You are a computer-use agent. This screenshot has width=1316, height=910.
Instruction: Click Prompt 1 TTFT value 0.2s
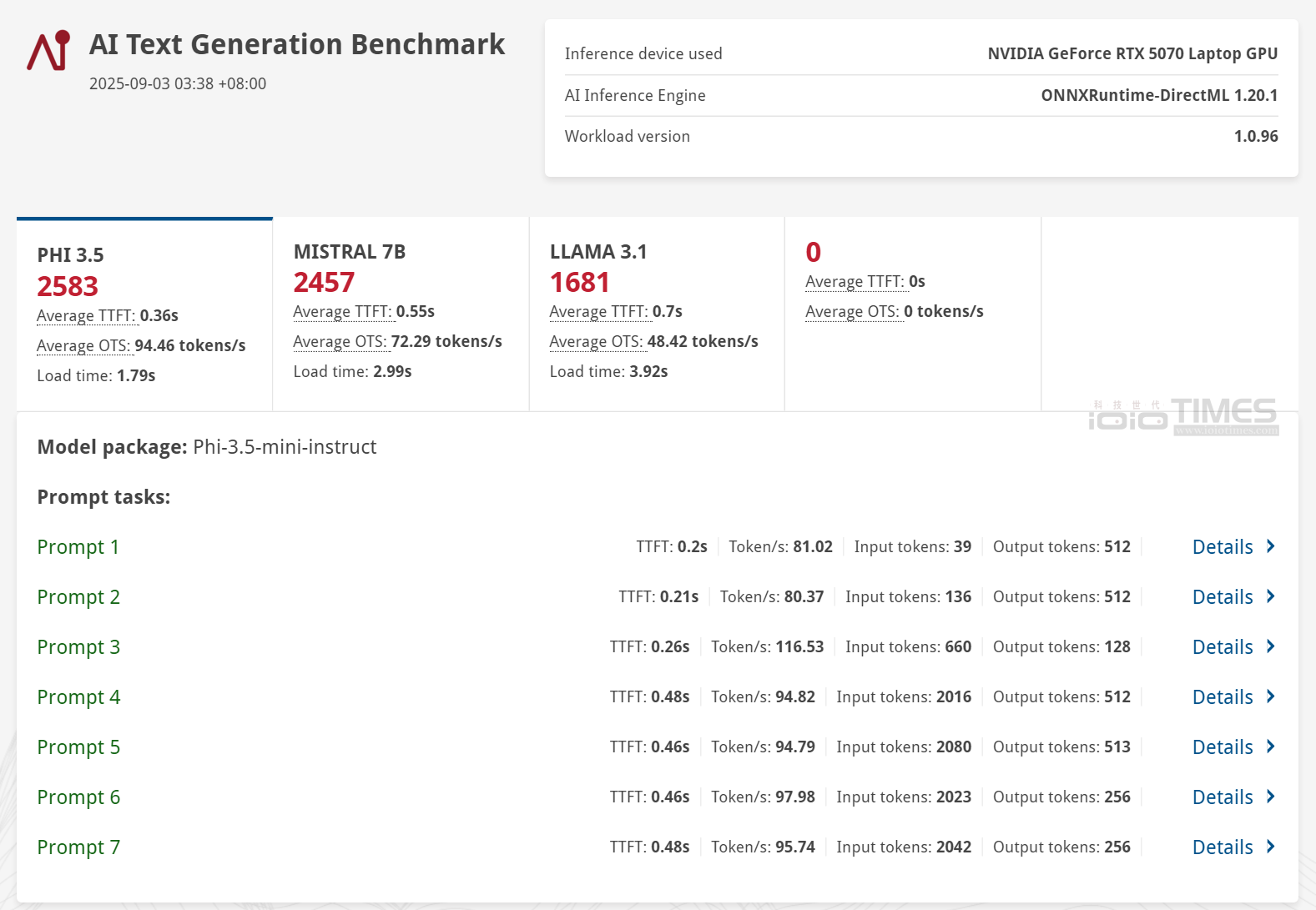pyautogui.click(x=692, y=547)
